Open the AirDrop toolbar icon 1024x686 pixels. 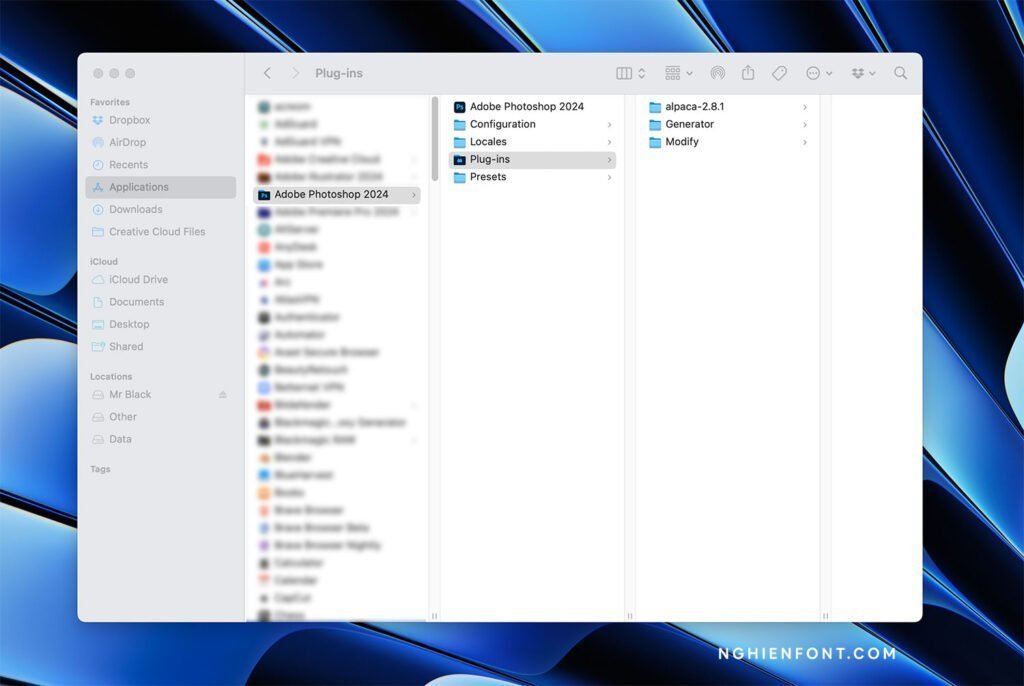tap(717, 73)
